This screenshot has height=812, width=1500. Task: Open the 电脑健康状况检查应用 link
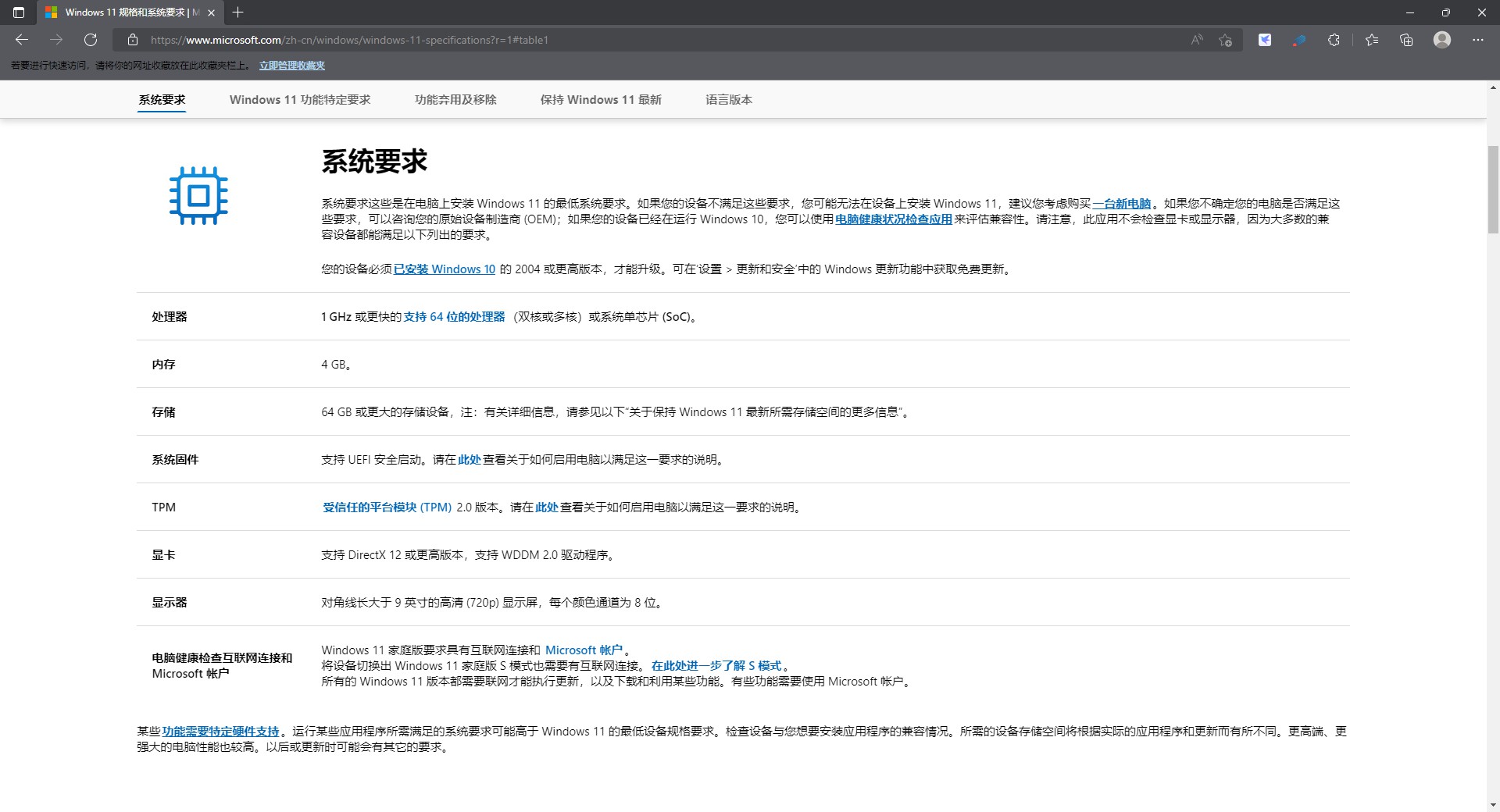coord(893,219)
